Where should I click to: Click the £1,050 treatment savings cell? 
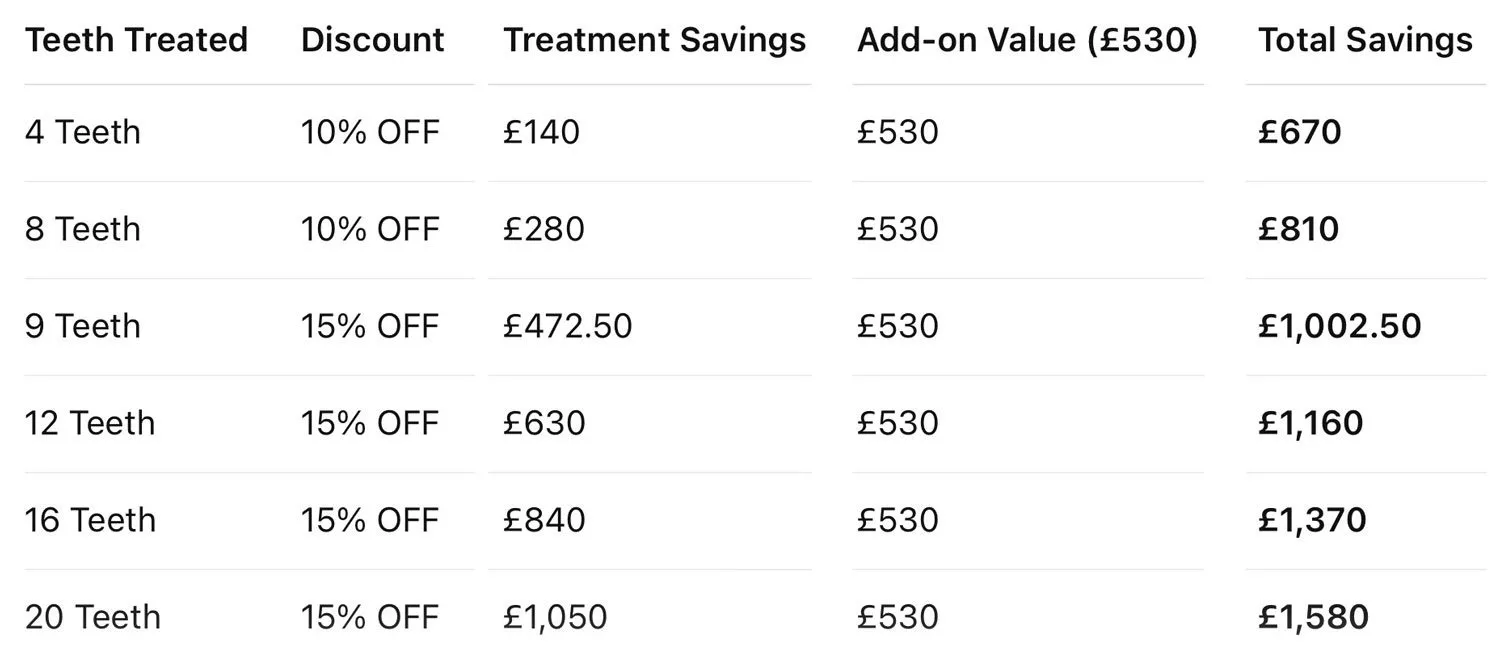(554, 617)
